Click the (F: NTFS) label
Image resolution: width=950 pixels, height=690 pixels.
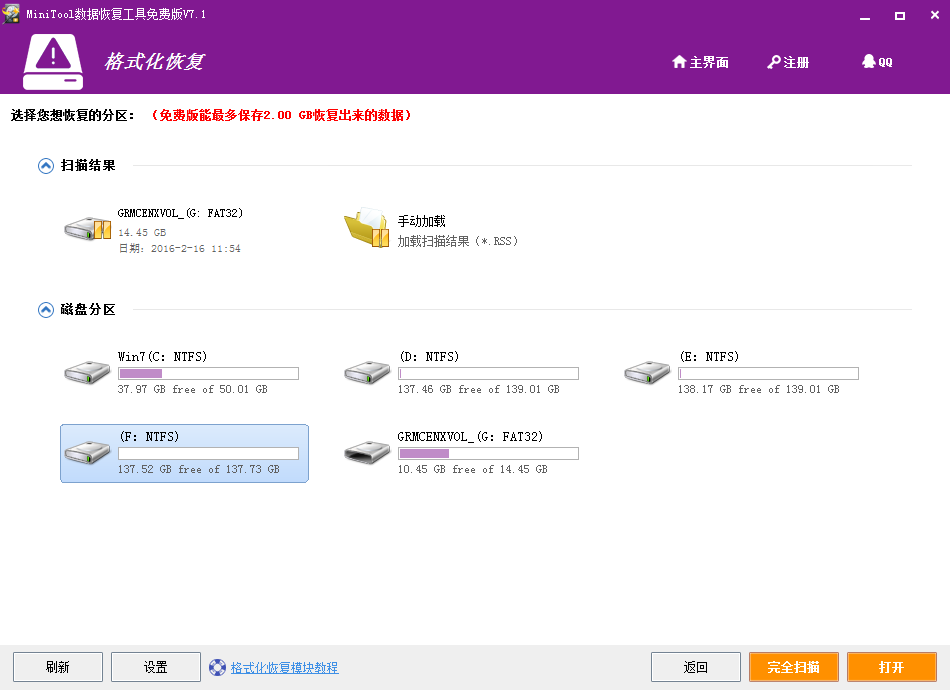149,436
